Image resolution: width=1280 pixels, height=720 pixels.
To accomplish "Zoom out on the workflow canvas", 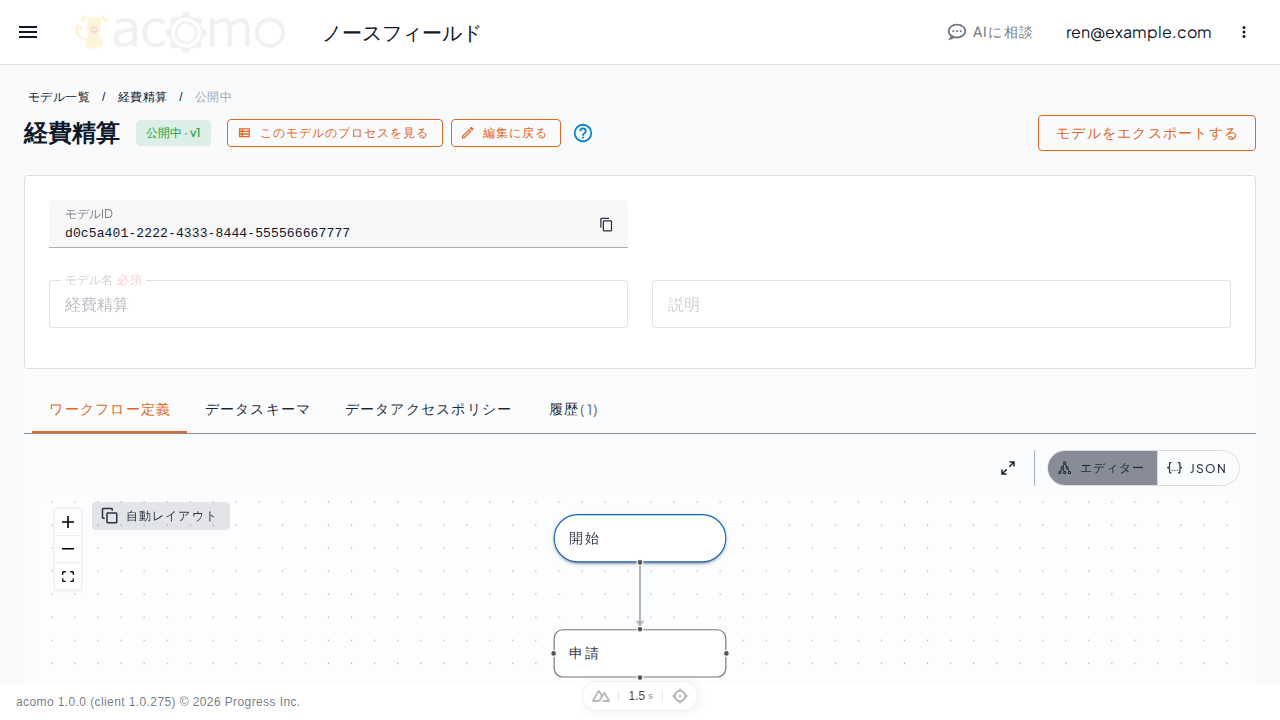I will point(68,549).
